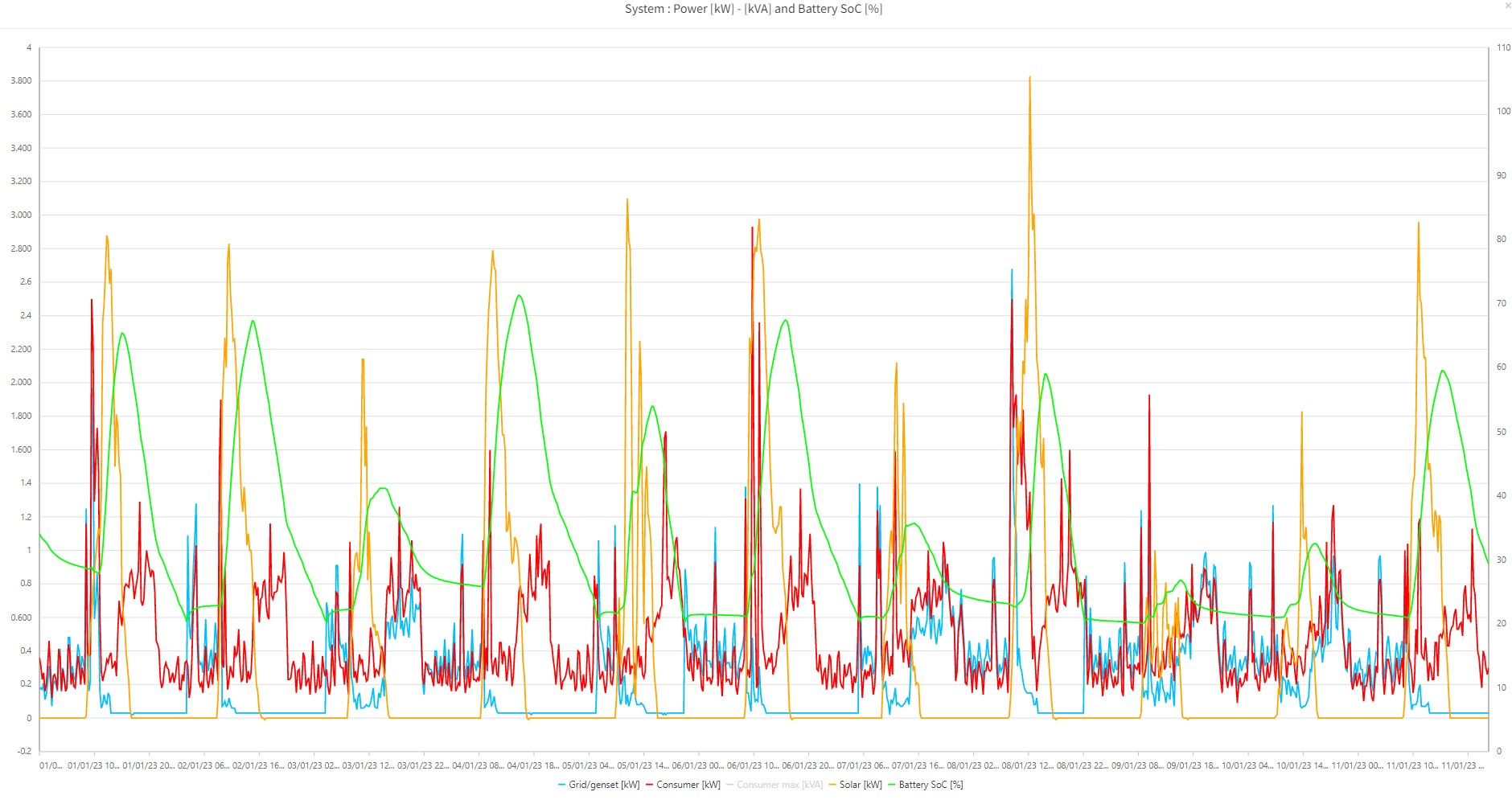Click the power axis label "2.6"

[x=27, y=281]
